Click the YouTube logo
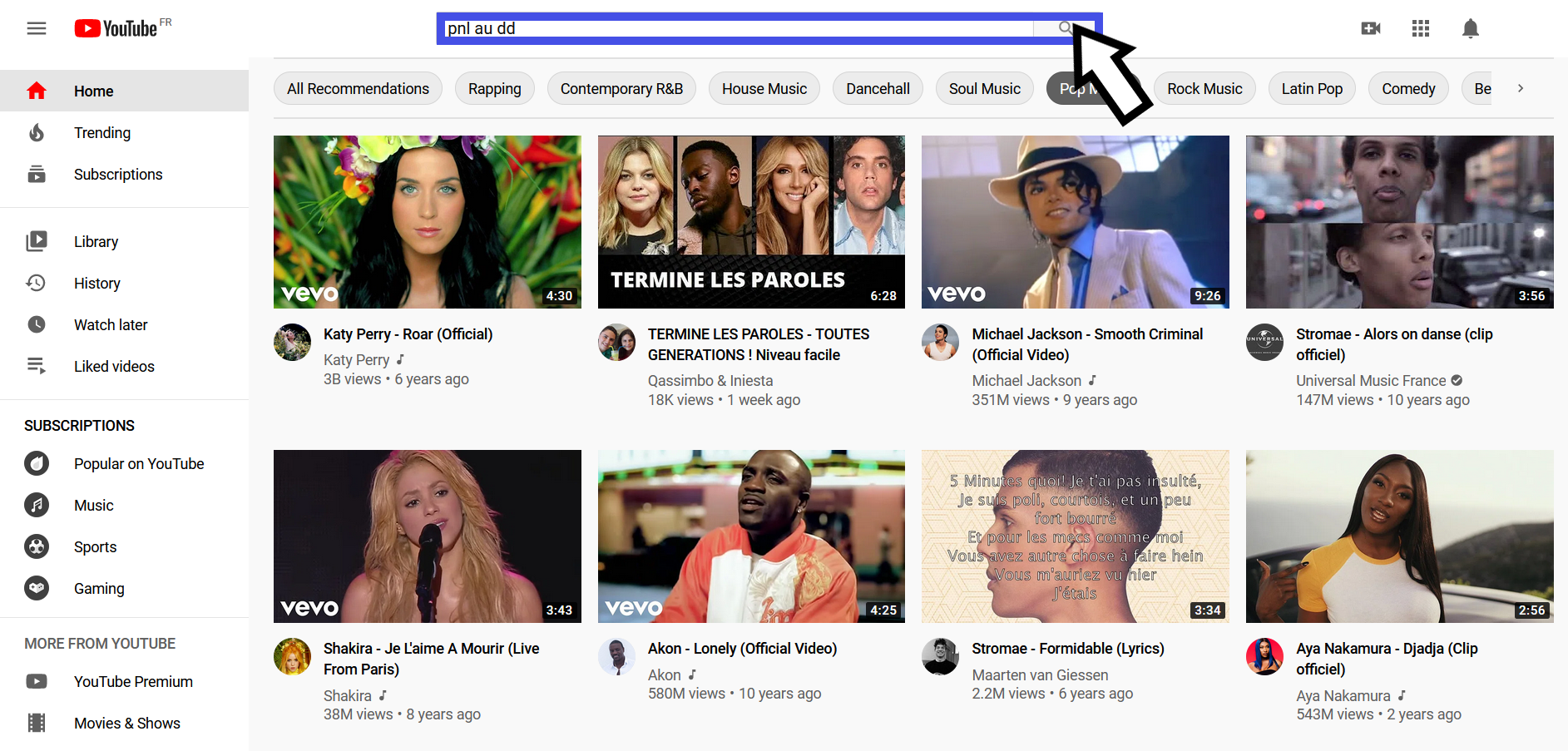 (122, 27)
